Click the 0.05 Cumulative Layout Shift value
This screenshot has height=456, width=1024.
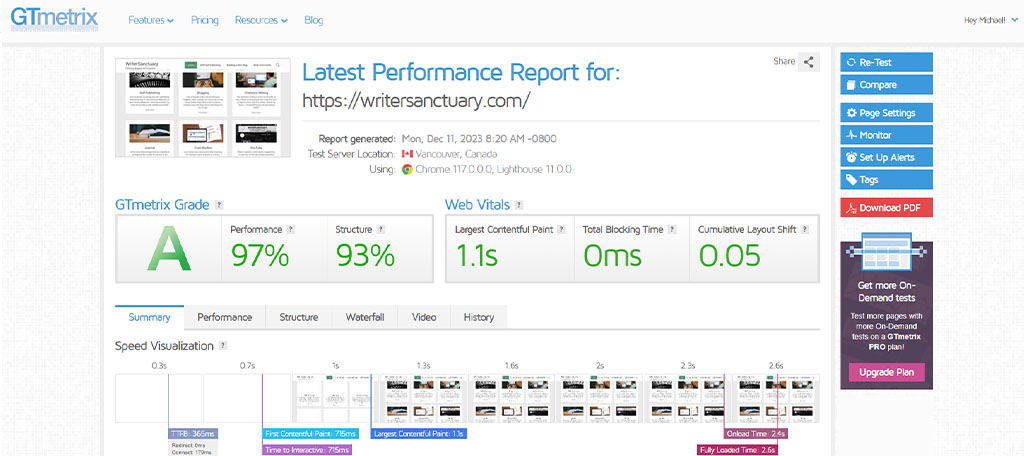(x=729, y=255)
